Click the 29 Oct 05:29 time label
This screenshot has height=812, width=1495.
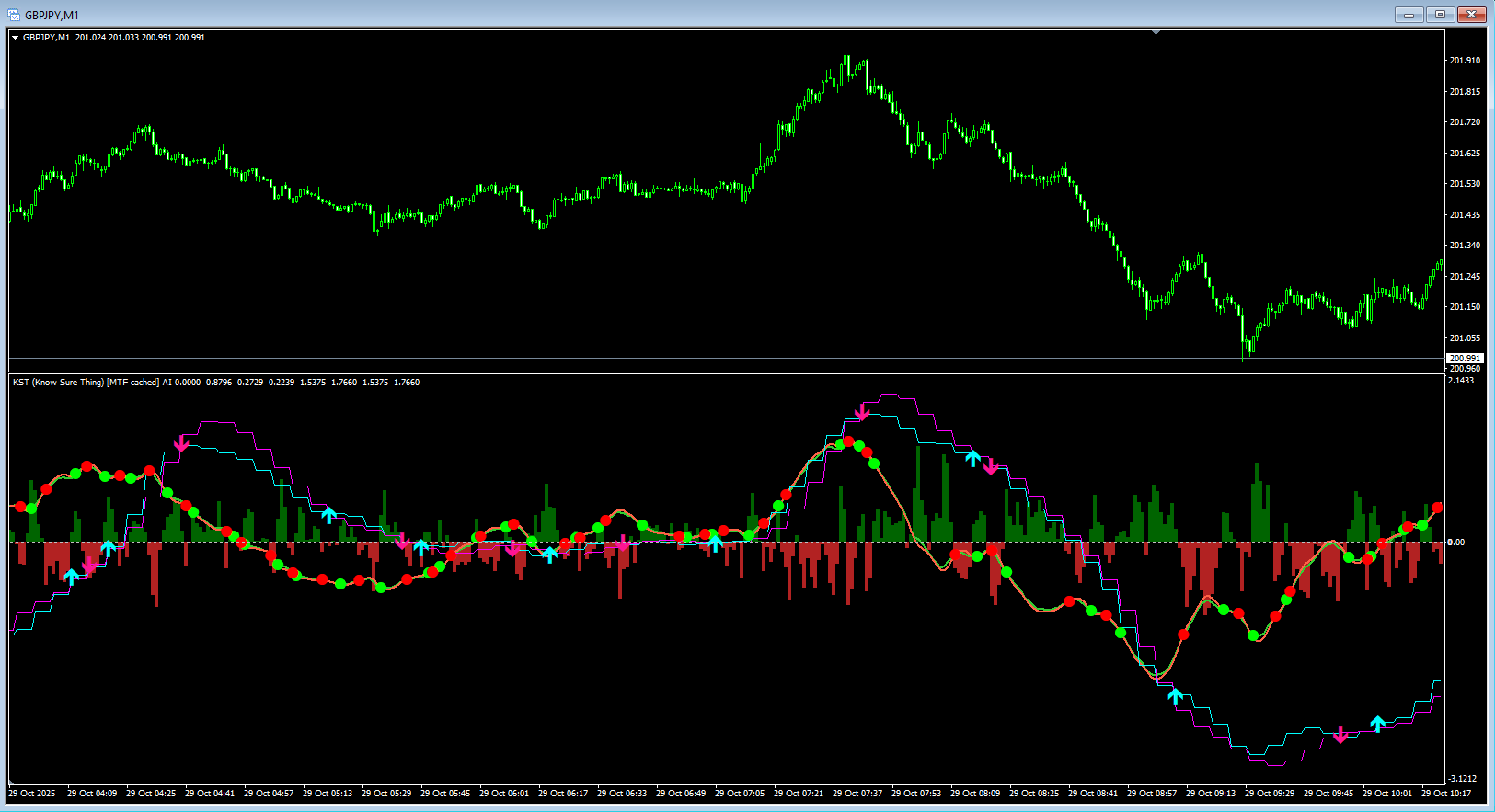[x=386, y=794]
